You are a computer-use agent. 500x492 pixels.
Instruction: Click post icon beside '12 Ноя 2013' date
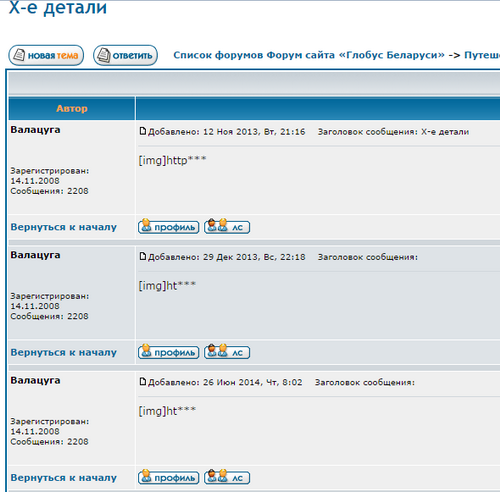click(x=143, y=131)
